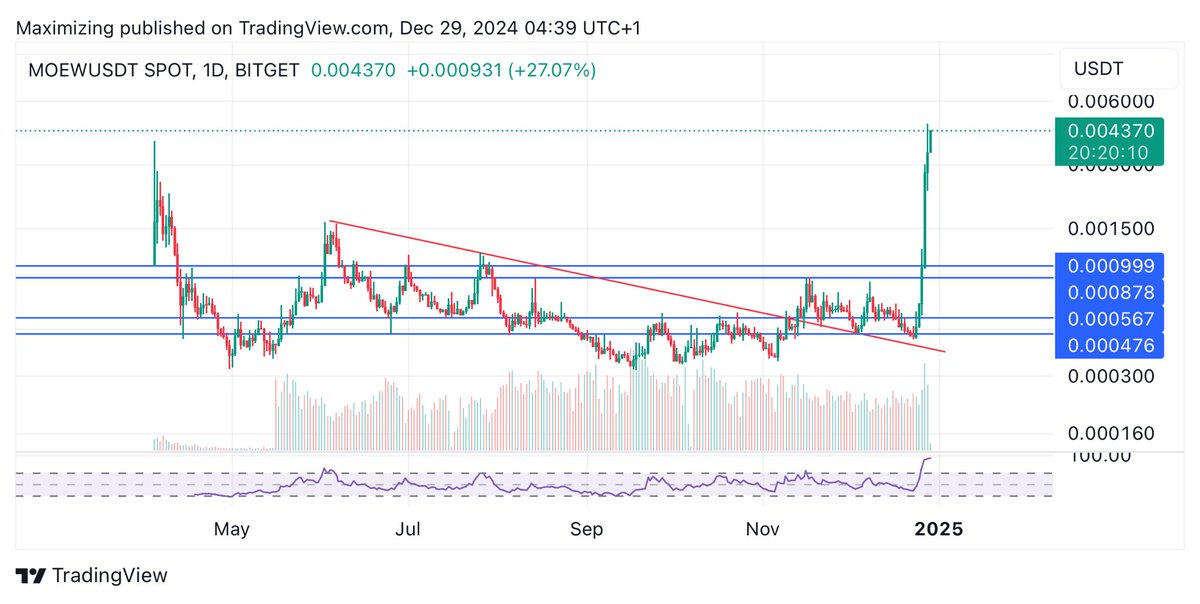Click the RSI 100.00 scale label
This screenshot has height=604, width=1200.
[x=1099, y=456]
